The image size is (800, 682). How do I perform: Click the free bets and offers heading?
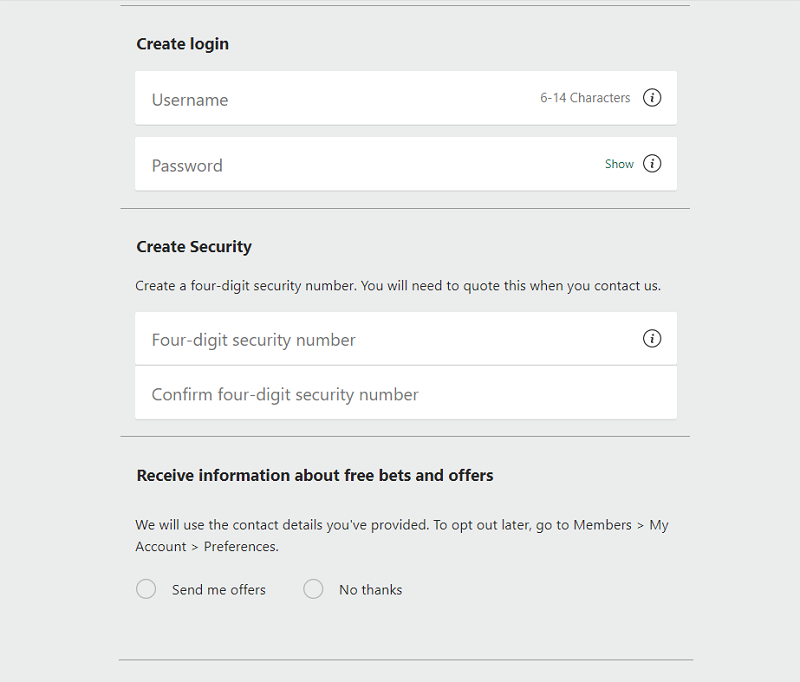pyautogui.click(x=315, y=475)
